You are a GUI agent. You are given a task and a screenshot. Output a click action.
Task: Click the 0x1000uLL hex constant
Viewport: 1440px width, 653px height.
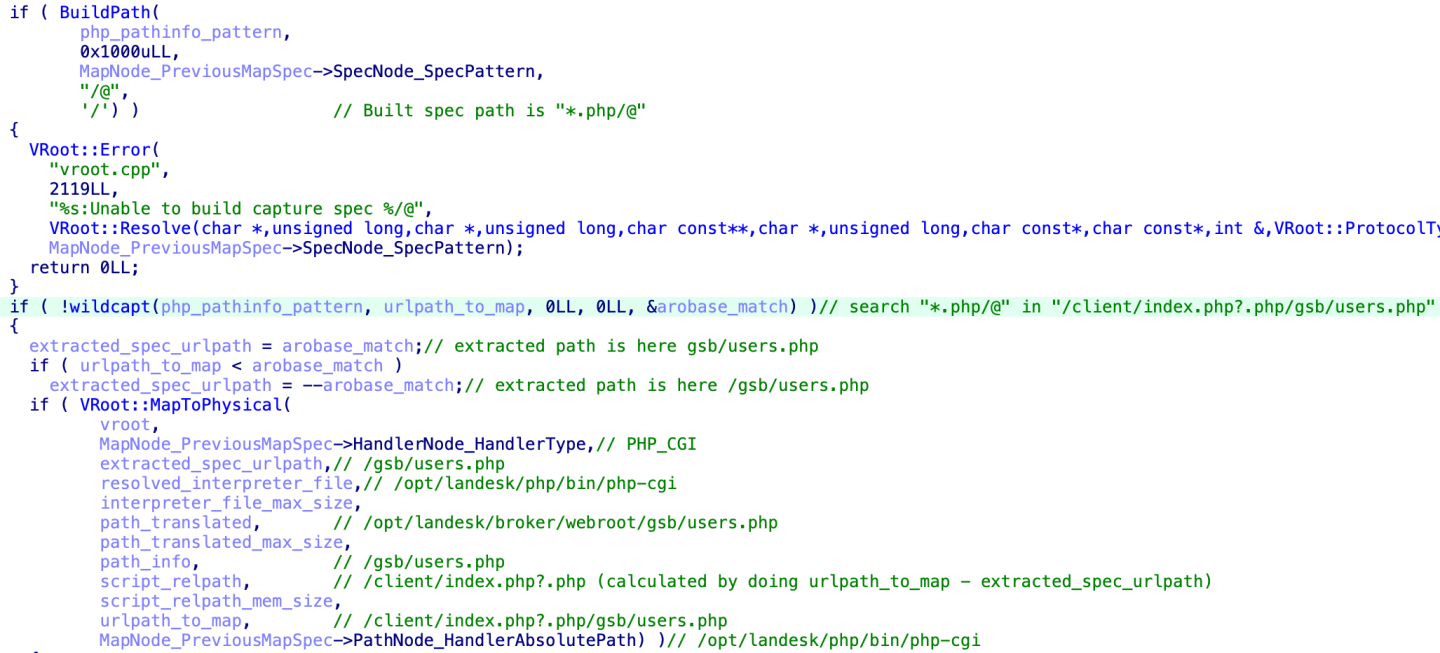tap(123, 51)
